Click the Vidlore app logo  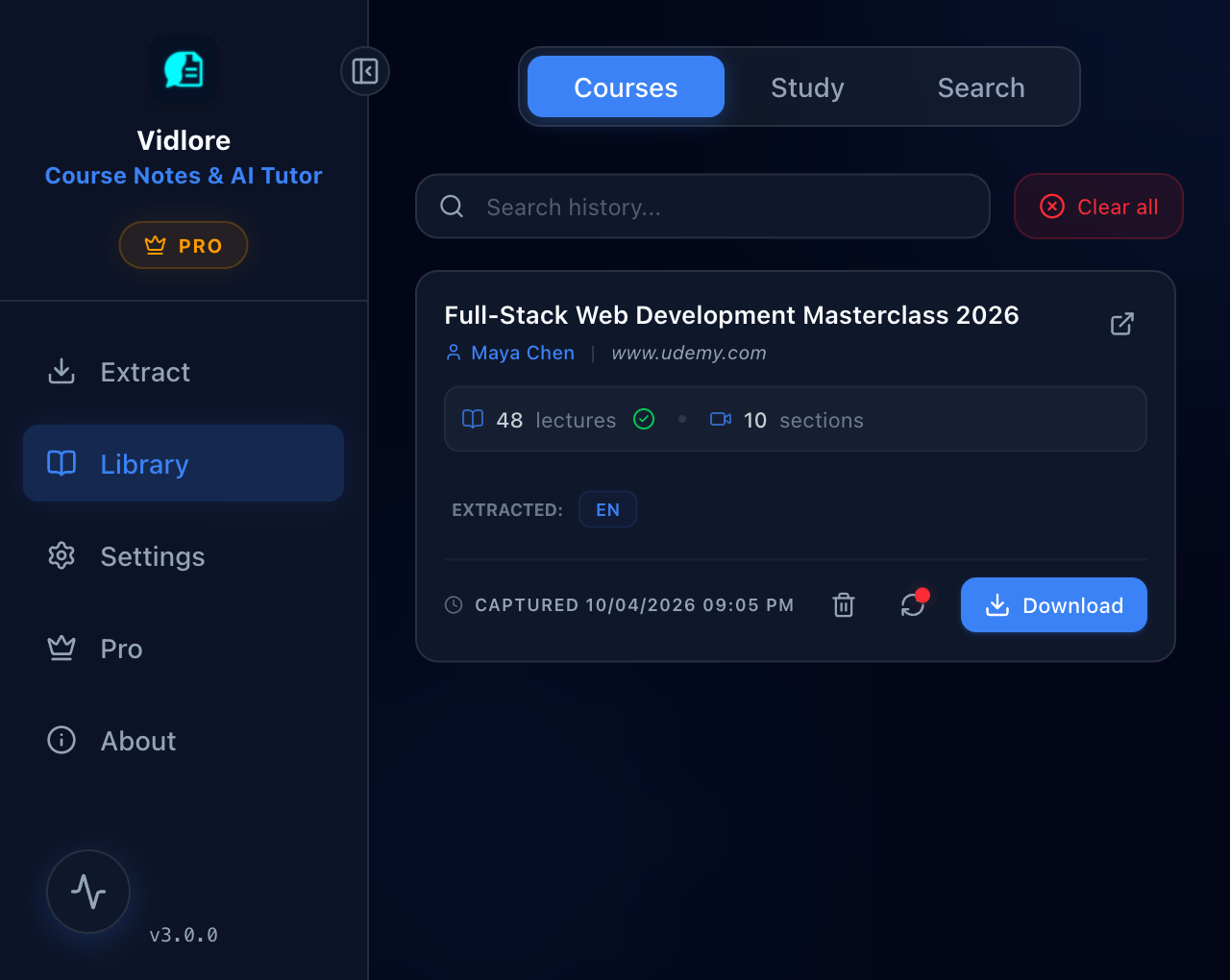tap(184, 70)
